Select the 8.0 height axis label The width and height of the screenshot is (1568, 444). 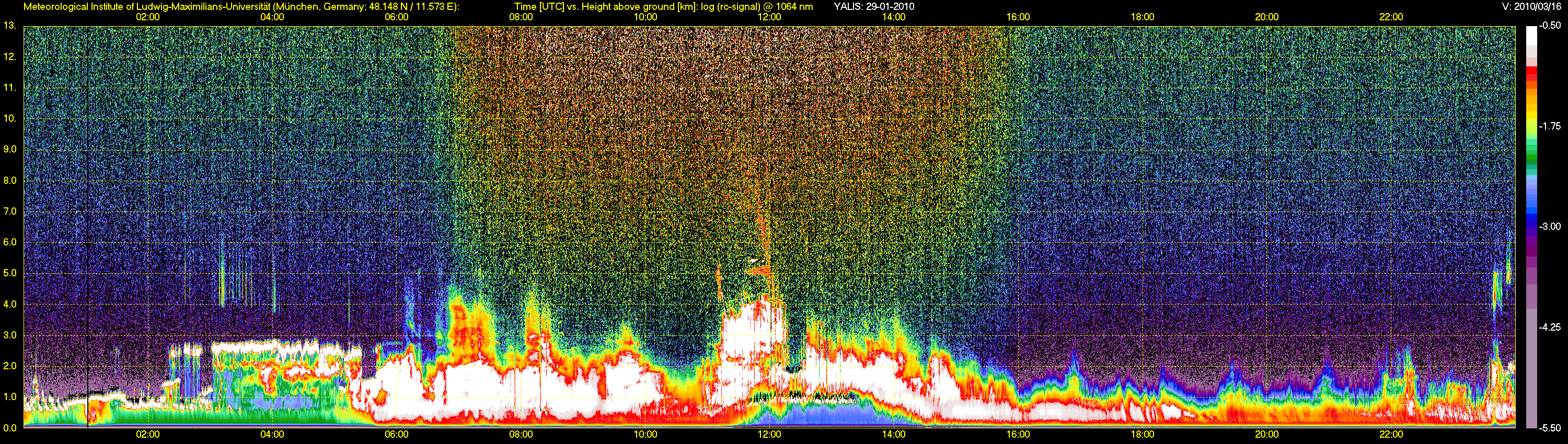click(10, 180)
